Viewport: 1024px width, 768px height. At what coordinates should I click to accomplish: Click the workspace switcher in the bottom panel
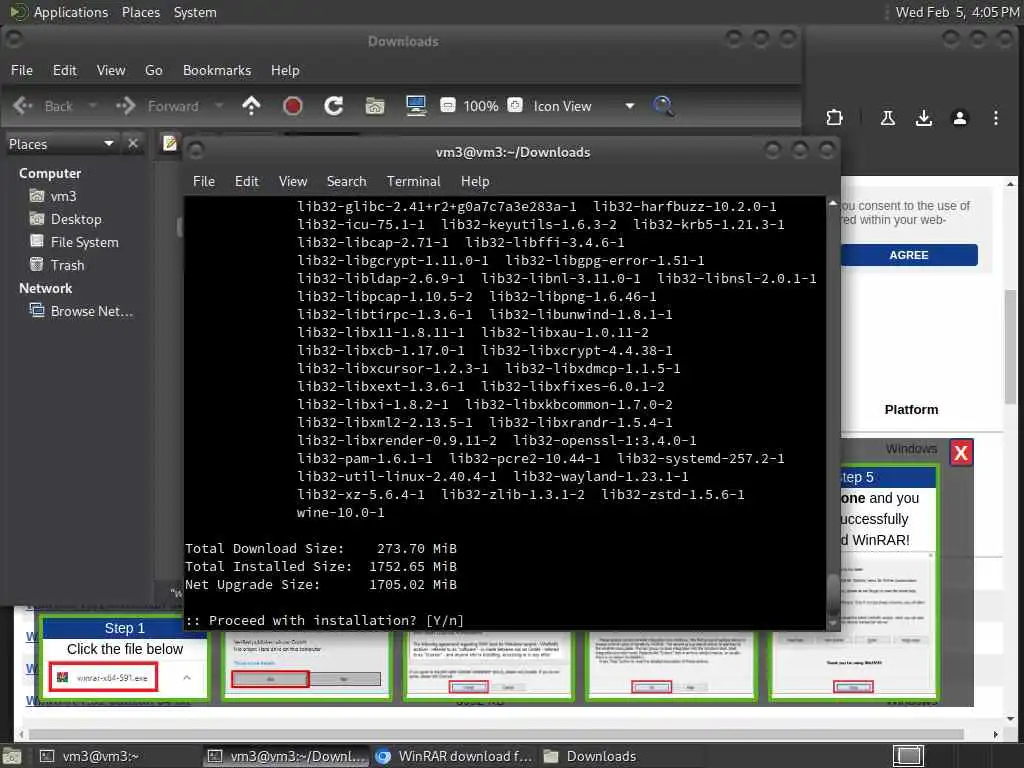tap(908, 756)
